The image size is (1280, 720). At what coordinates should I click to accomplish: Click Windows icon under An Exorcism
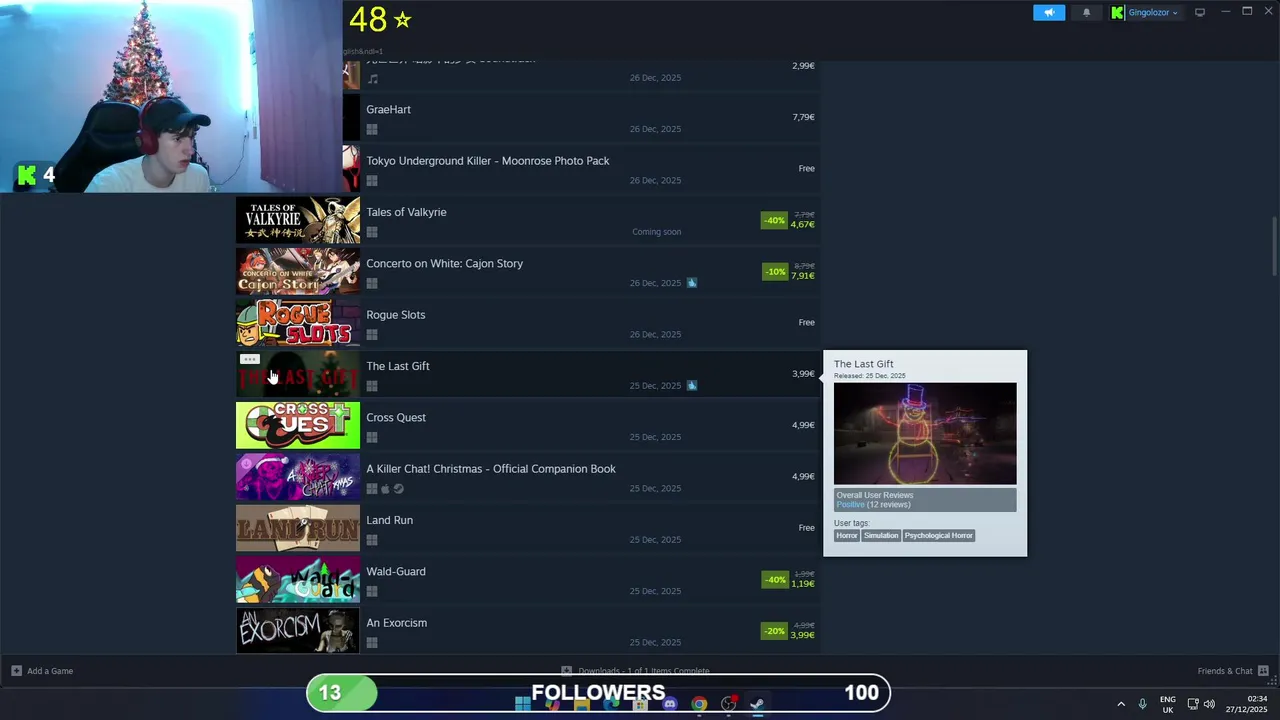pyautogui.click(x=372, y=643)
